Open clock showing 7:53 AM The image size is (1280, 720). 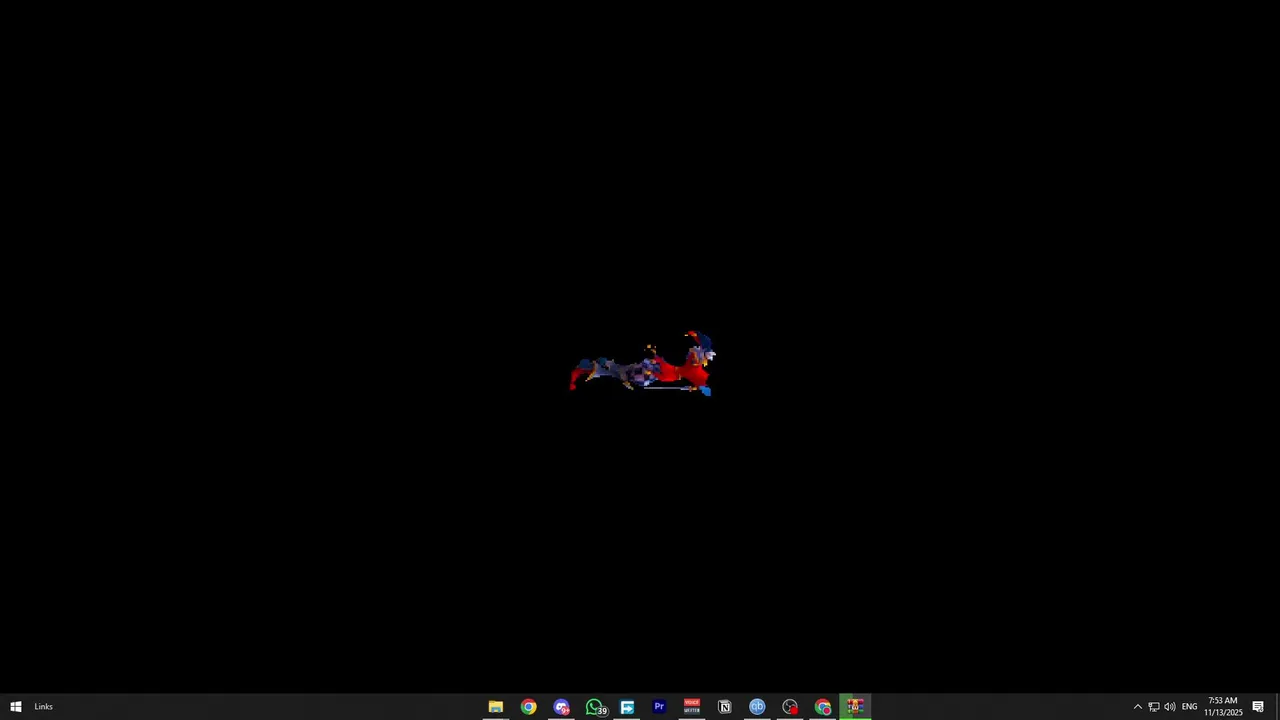click(x=1223, y=707)
